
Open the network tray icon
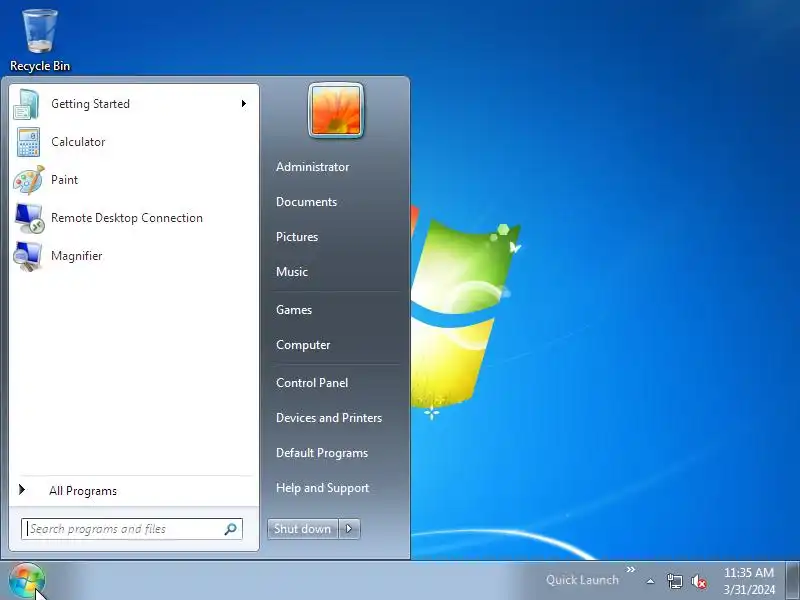pos(674,581)
